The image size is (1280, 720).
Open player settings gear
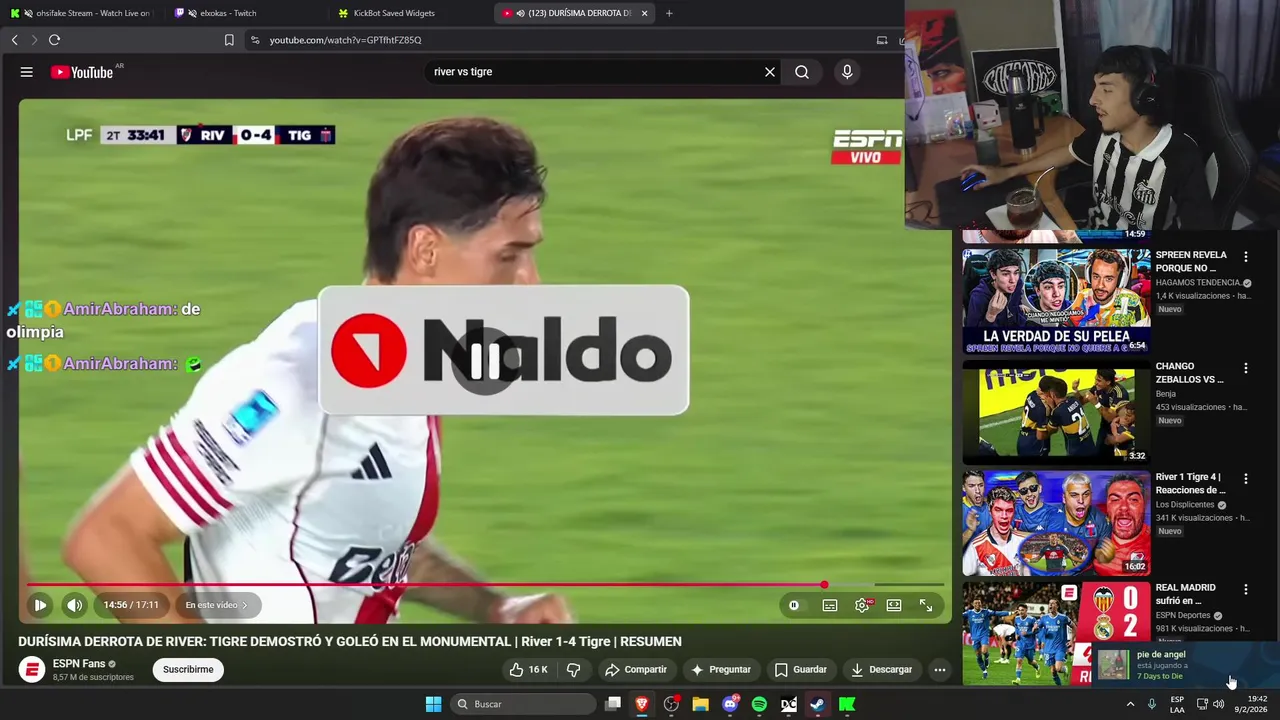[863, 605]
